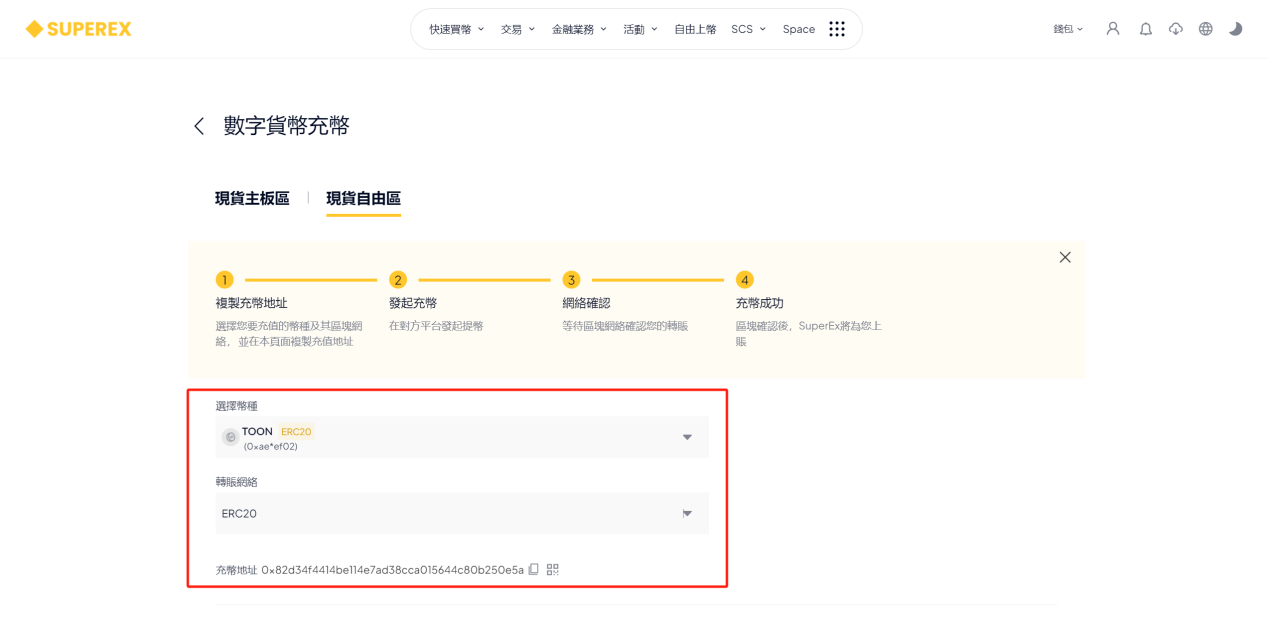Open the 活動 dropdown menu
This screenshot has height=640, width=1269.
pyautogui.click(x=641, y=29)
